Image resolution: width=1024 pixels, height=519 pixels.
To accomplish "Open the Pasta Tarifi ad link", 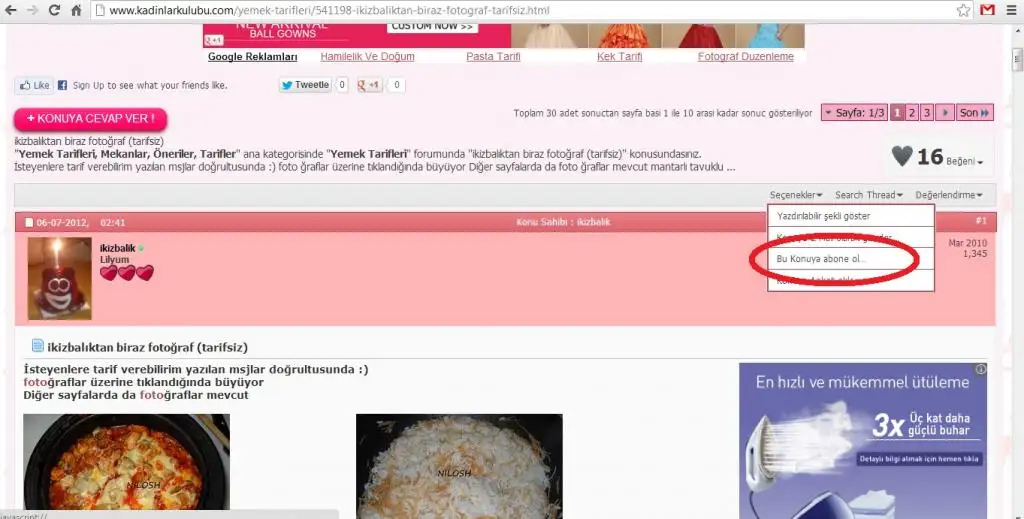I will [493, 57].
